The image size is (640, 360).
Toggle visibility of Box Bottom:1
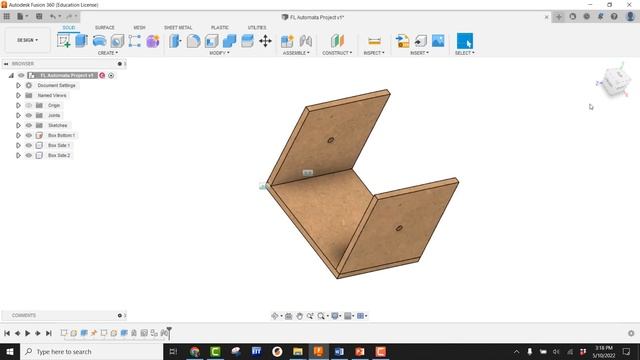[29, 136]
